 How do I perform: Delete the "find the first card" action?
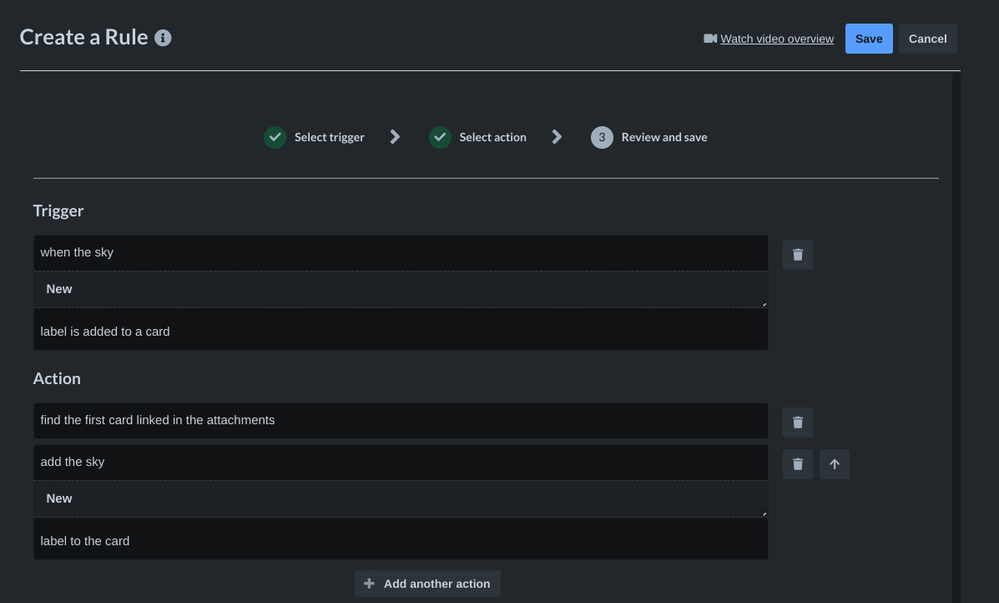tap(797, 421)
